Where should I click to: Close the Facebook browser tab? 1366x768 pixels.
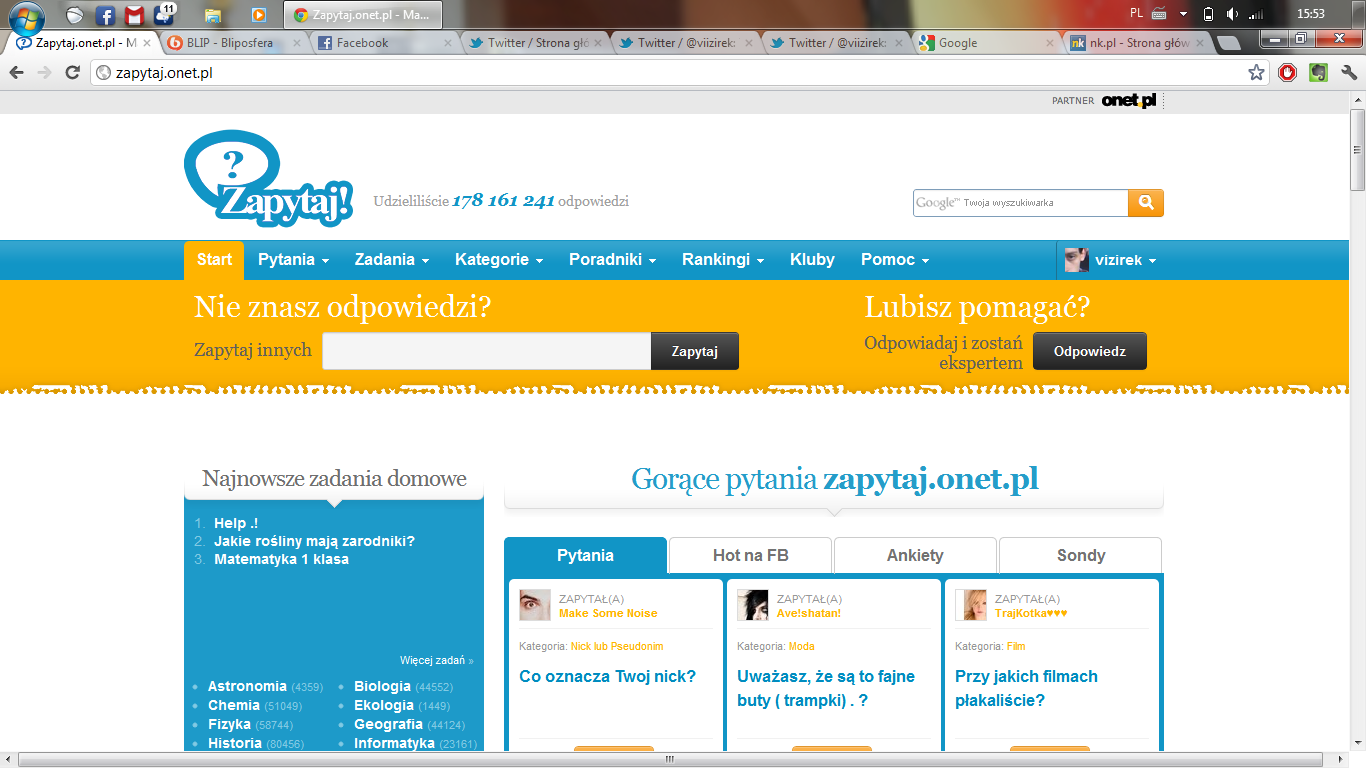coord(449,43)
